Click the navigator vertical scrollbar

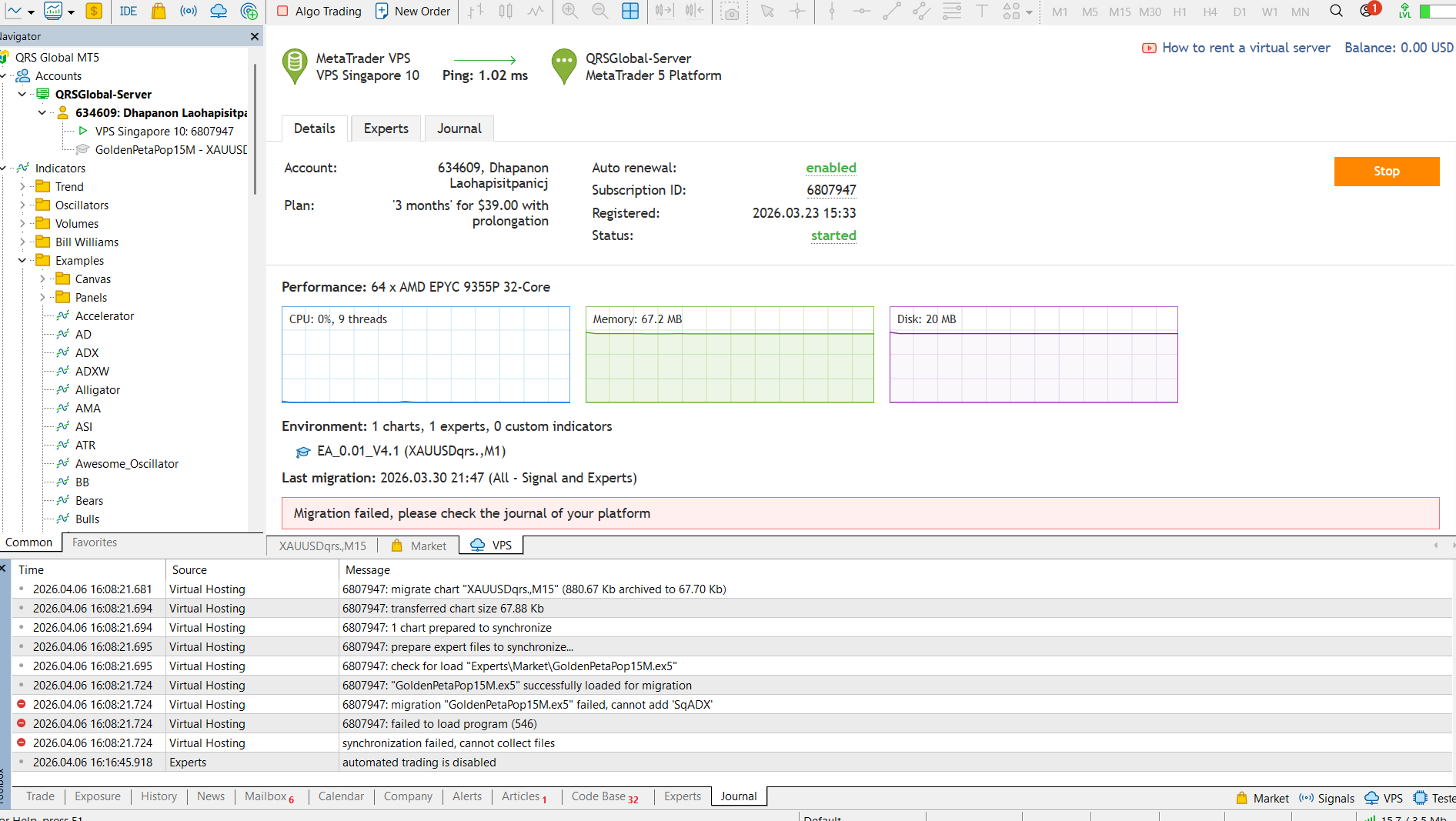click(x=255, y=128)
